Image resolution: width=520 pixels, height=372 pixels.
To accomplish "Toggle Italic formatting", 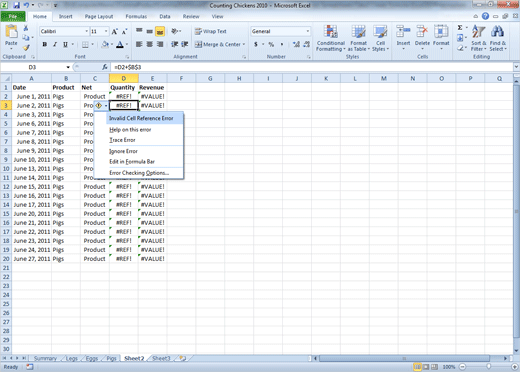I will coord(55,44).
